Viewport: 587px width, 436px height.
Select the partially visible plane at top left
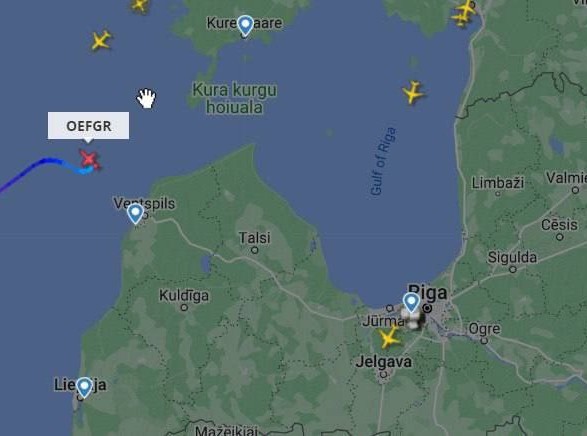(x=140, y=5)
